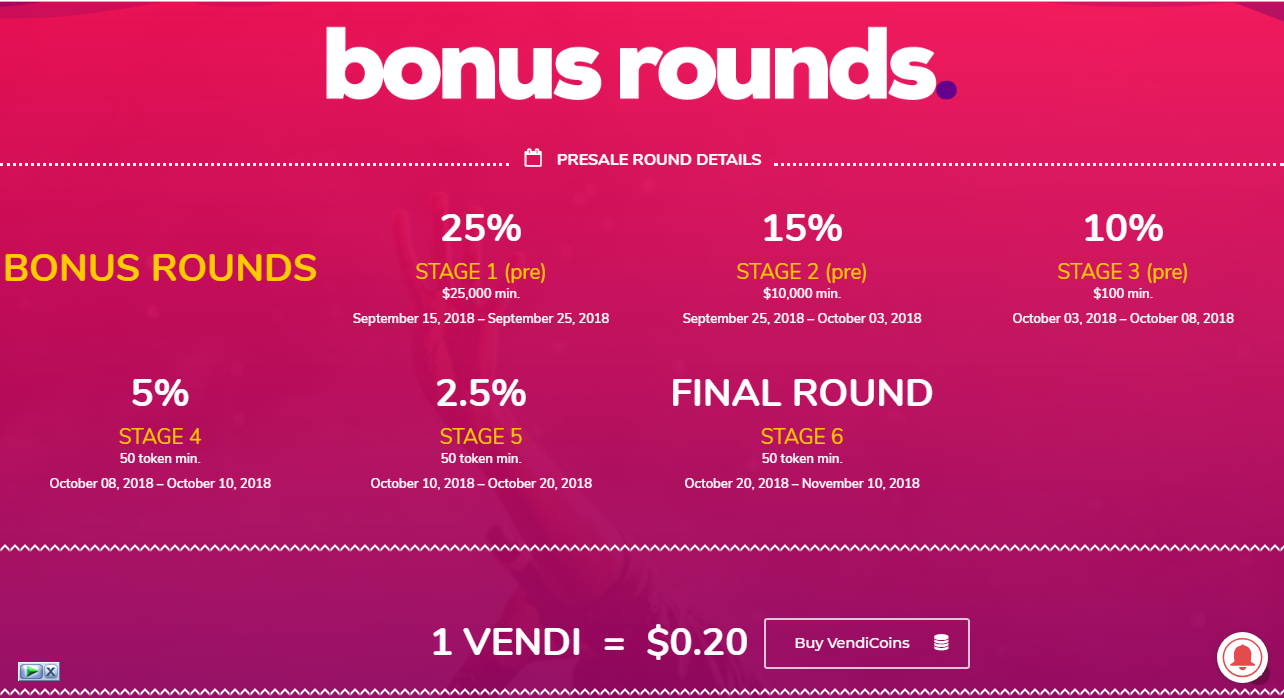Select the Presale Round Details heading
The height and width of the screenshot is (698, 1284).
(x=659, y=159)
